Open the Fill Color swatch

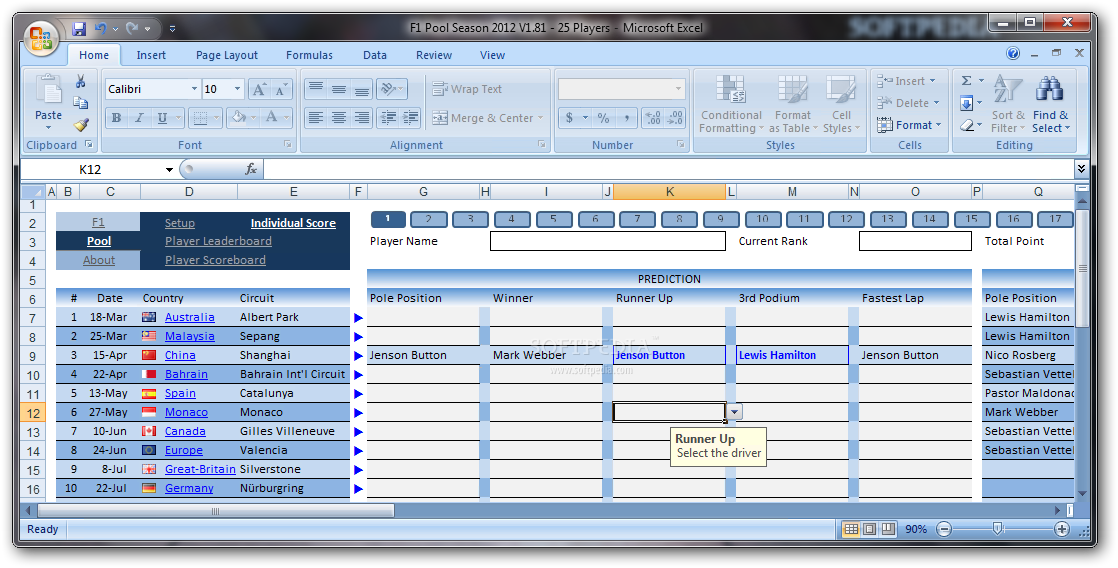point(239,118)
